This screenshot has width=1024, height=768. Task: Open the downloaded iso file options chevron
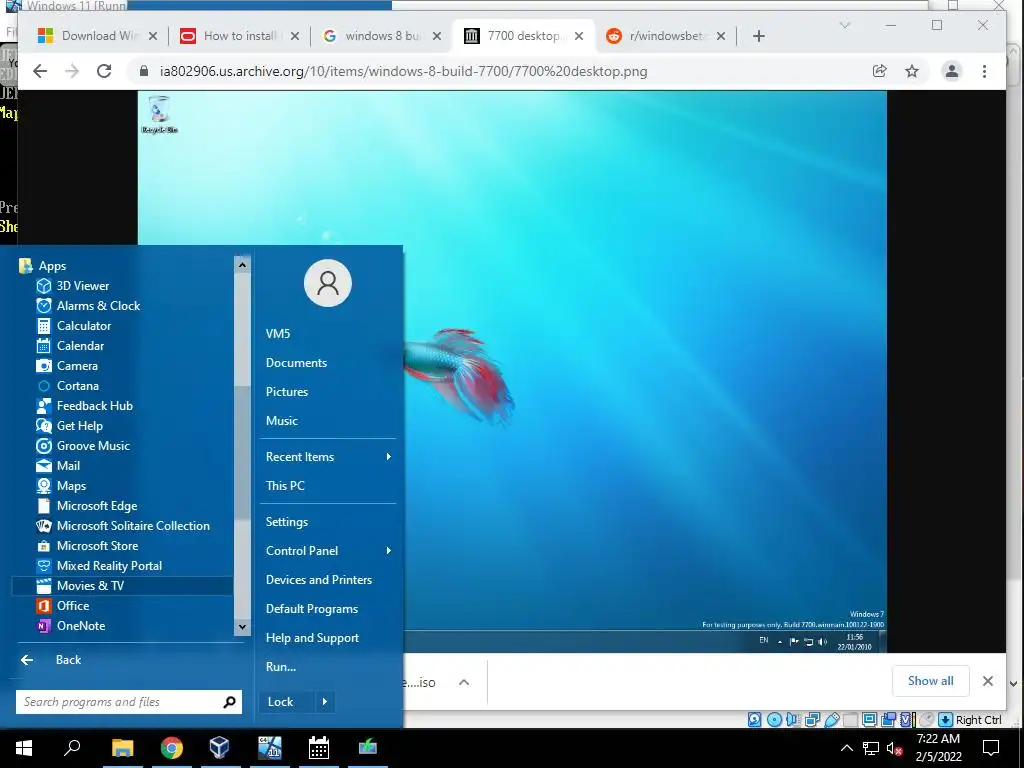(464, 682)
